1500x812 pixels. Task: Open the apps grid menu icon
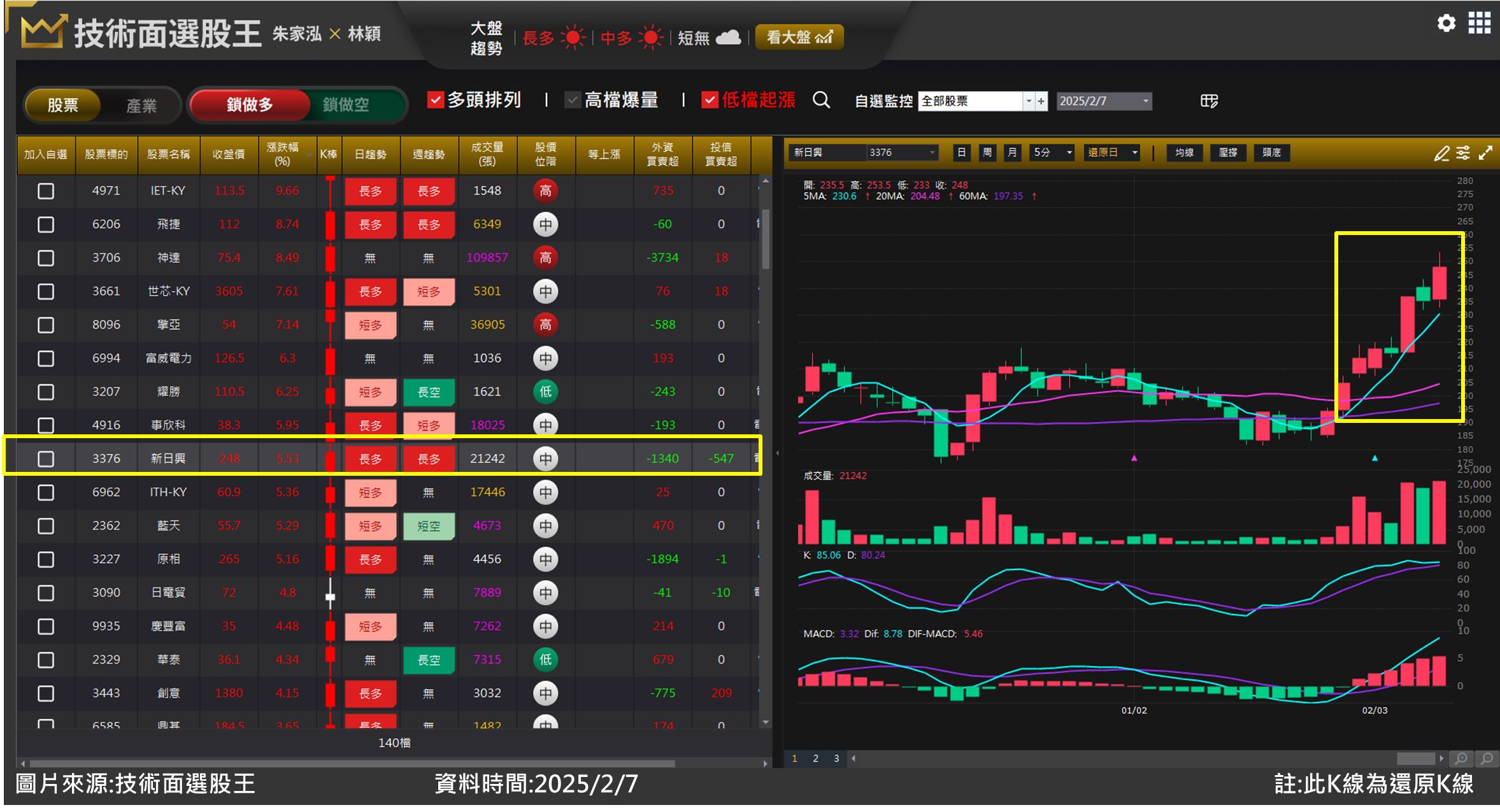pos(1479,24)
